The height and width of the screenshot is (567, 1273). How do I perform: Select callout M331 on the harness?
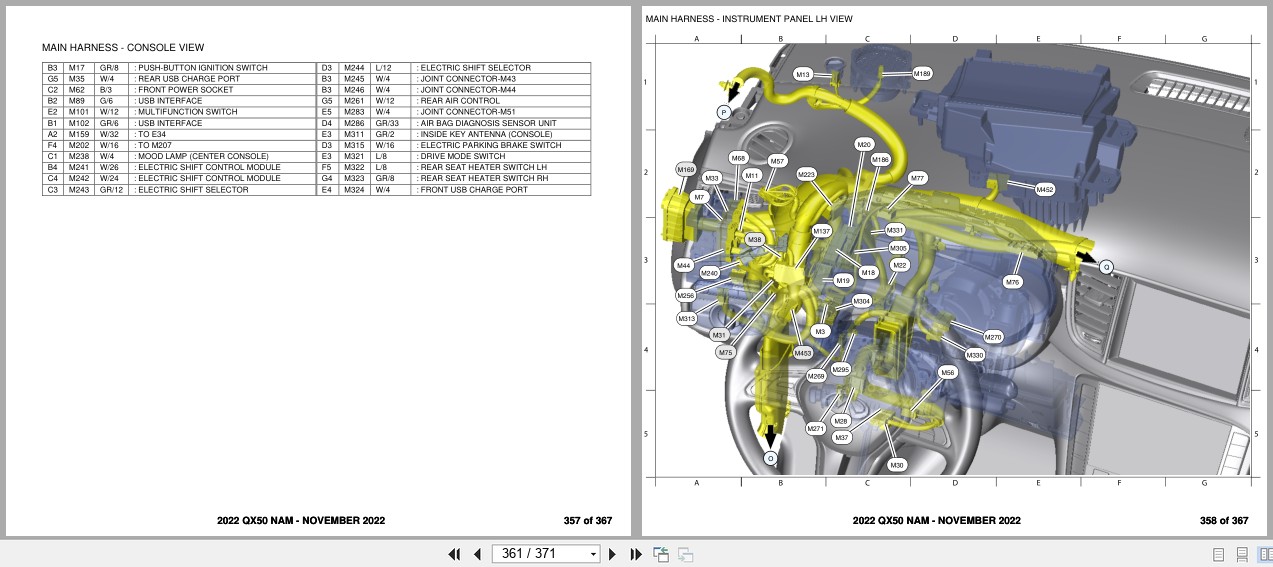pyautogui.click(x=895, y=230)
